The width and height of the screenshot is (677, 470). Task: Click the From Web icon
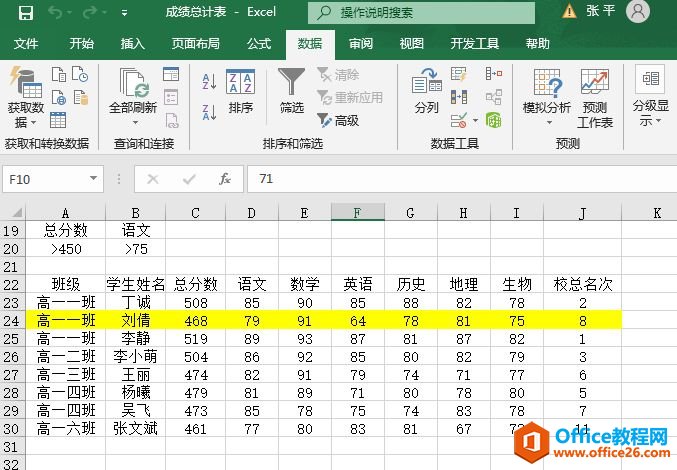coord(59,98)
